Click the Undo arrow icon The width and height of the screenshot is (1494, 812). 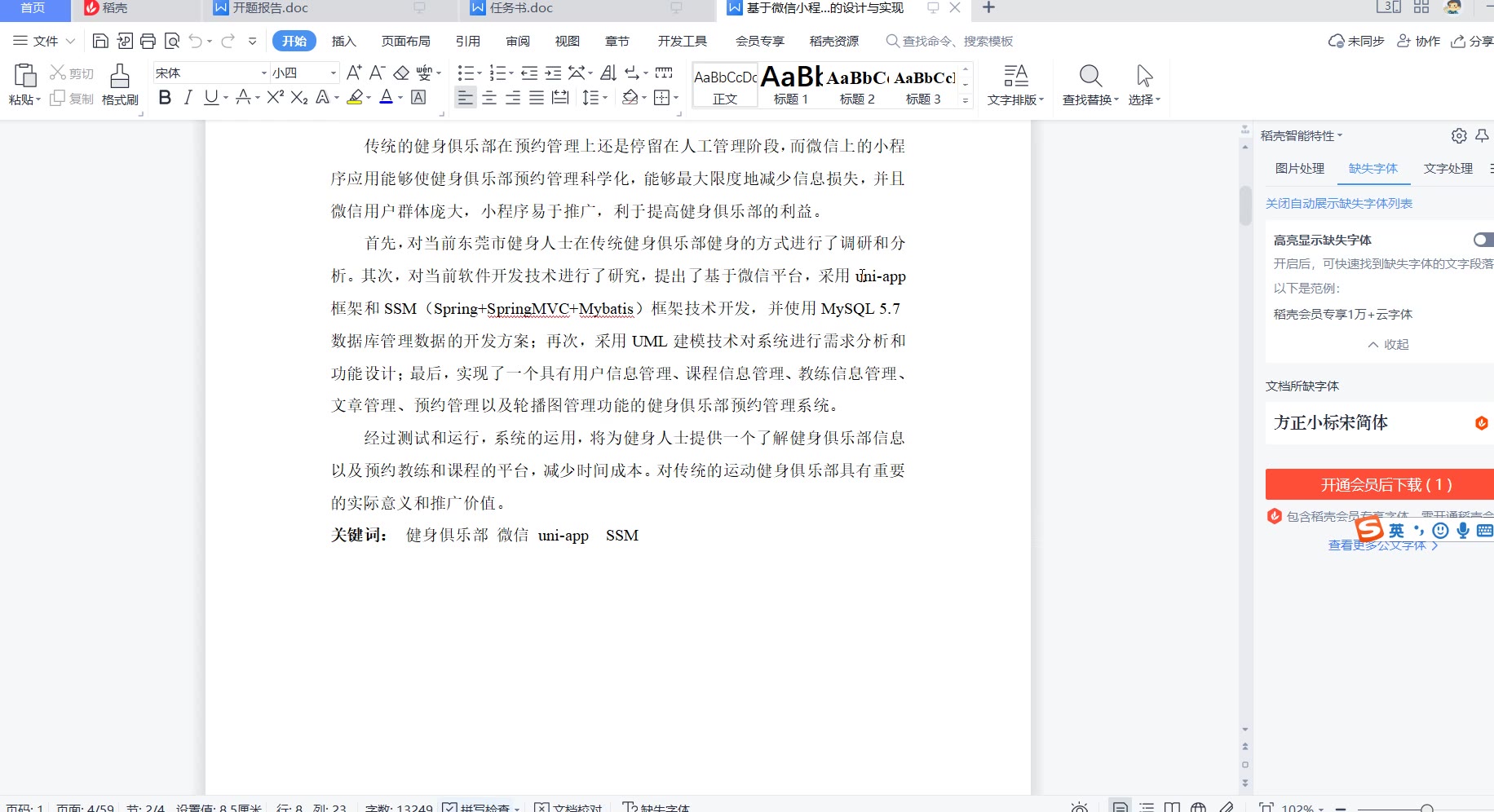(195, 41)
